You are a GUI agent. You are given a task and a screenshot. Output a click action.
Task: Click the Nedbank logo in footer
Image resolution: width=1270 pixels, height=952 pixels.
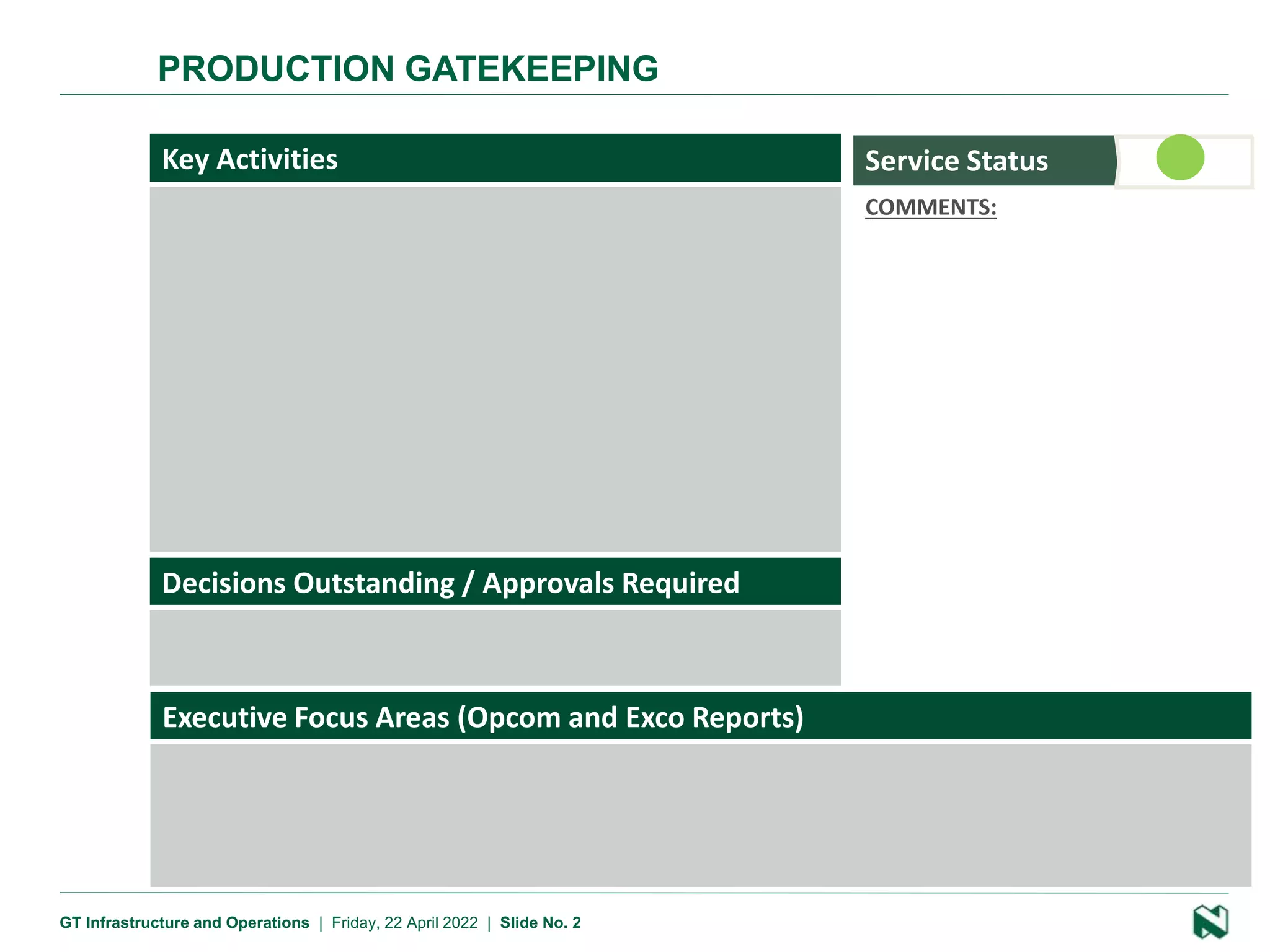pyautogui.click(x=1210, y=922)
